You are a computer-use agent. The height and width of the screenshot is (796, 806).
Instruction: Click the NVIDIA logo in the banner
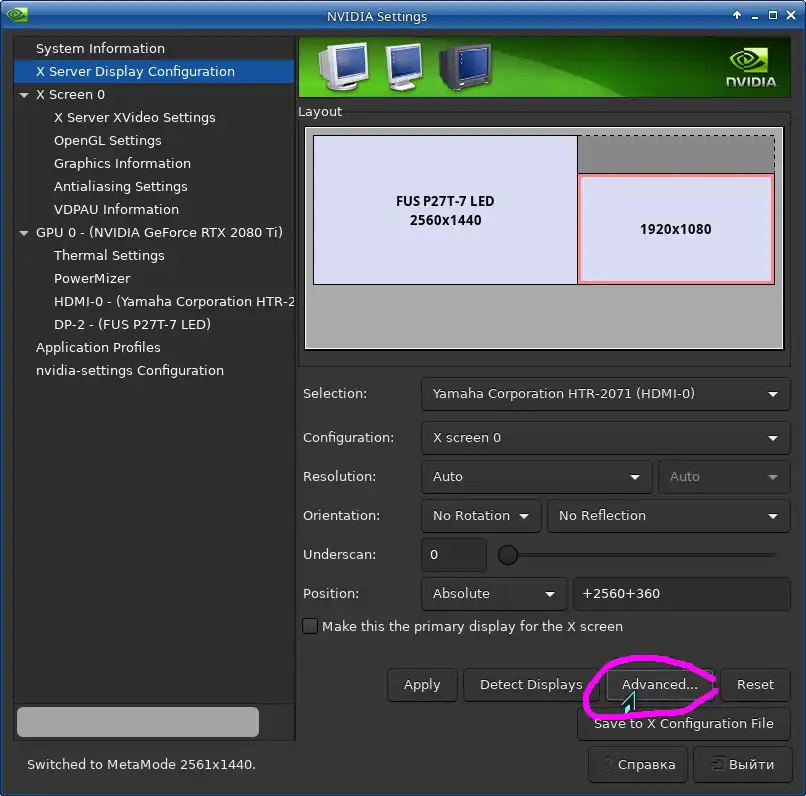point(750,68)
